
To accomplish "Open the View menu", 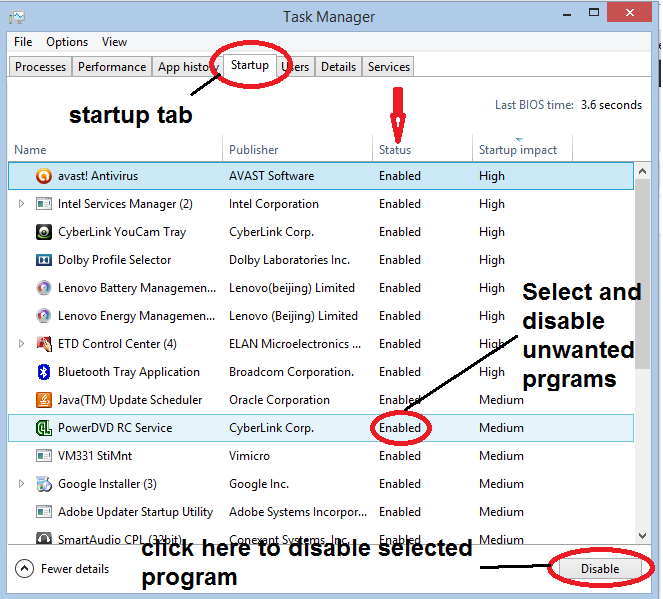I will coord(114,42).
